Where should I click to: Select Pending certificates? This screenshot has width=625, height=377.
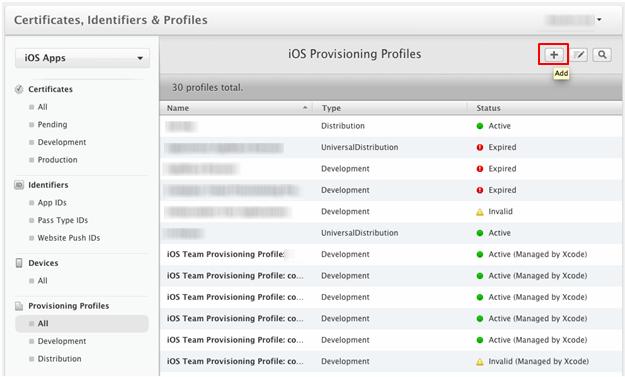point(52,124)
